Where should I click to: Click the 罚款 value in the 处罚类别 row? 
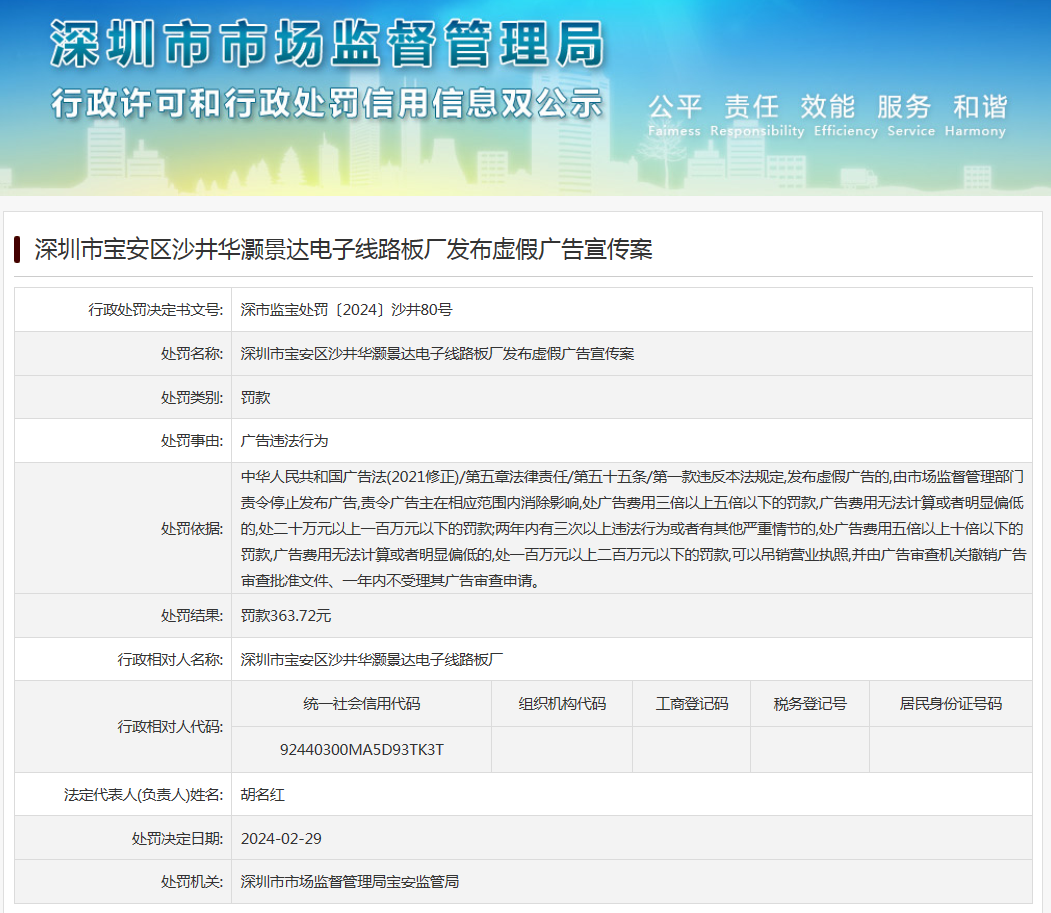(256, 397)
